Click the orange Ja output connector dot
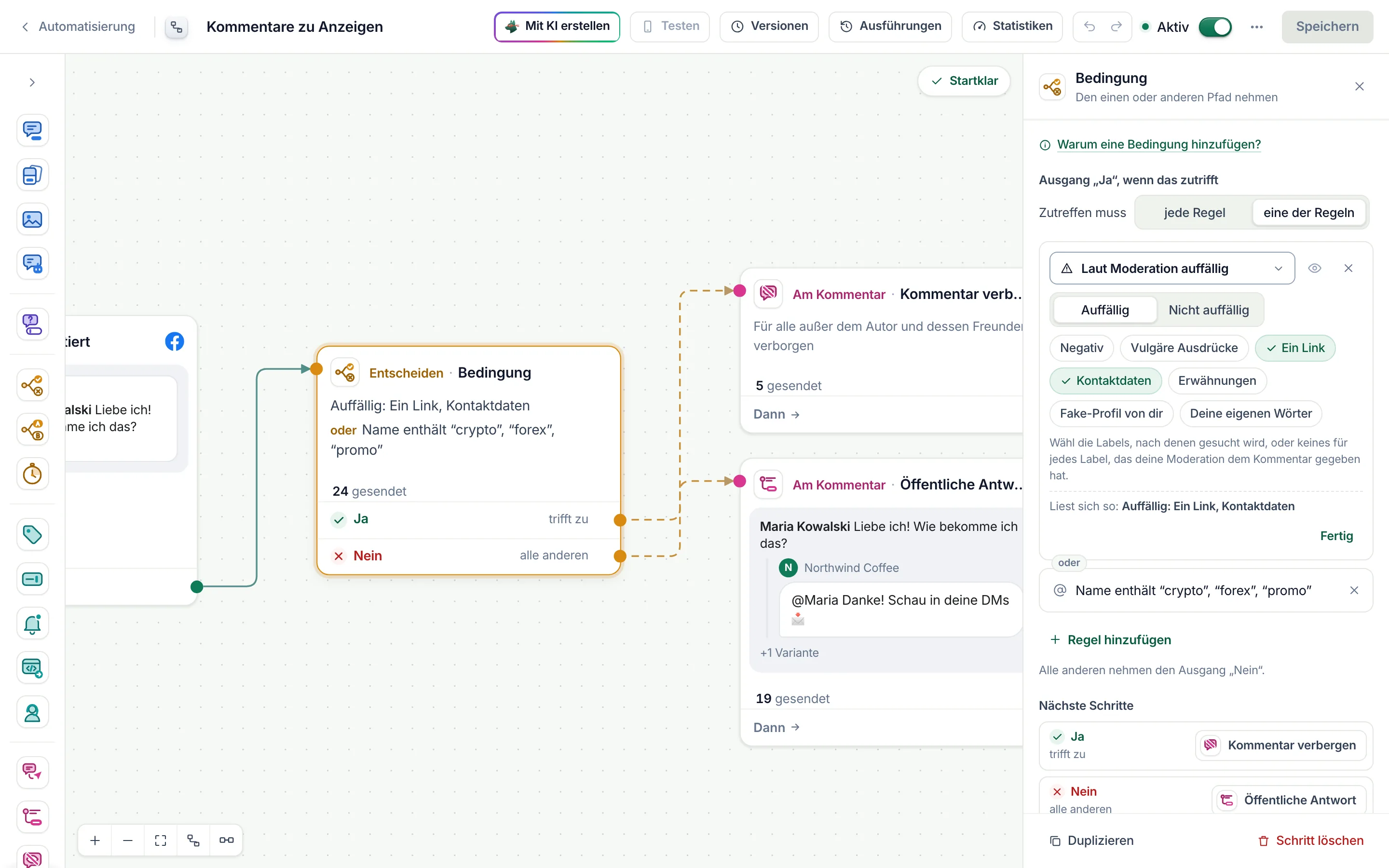 (x=620, y=520)
